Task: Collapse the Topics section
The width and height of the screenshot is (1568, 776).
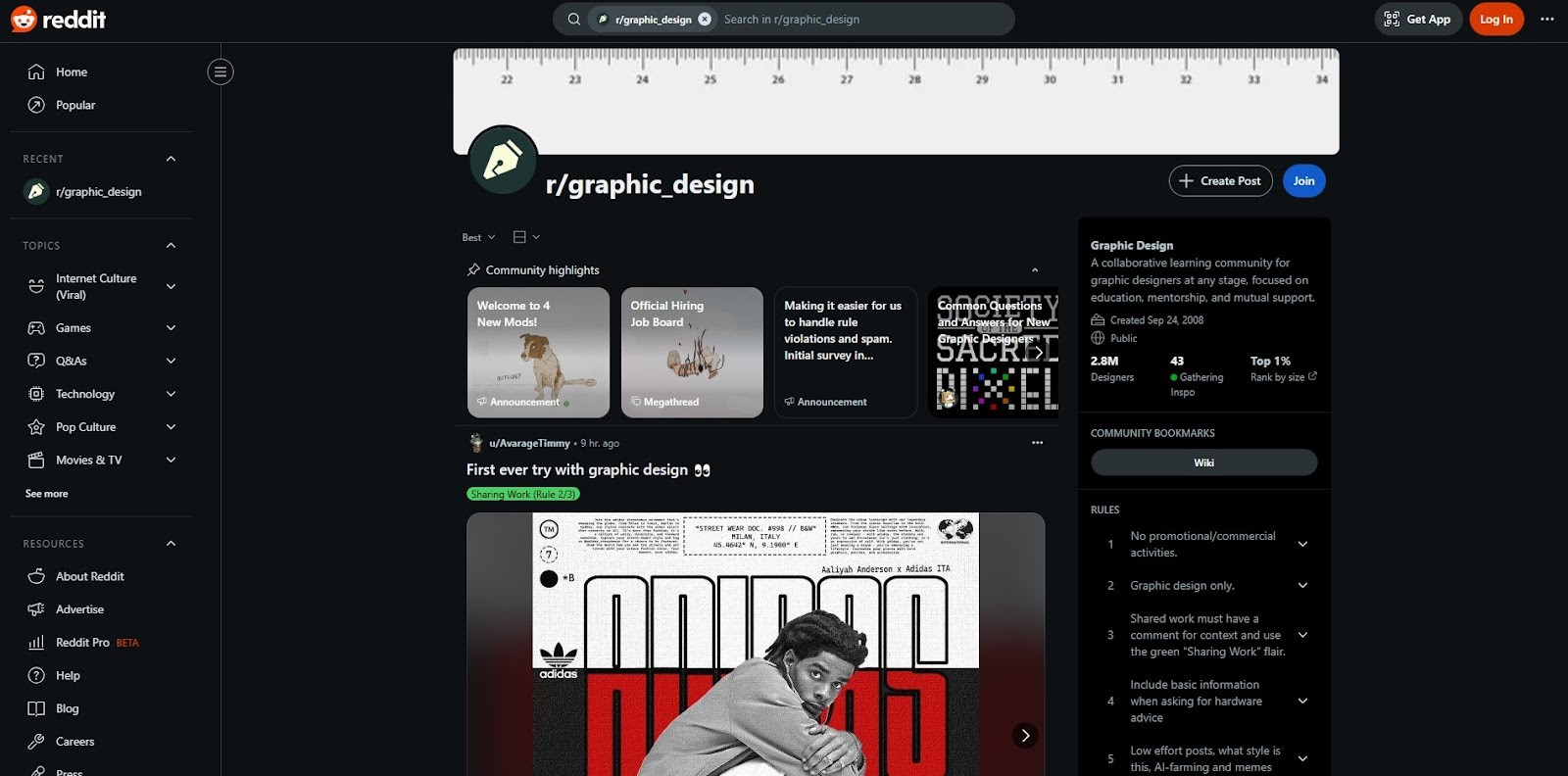Action: tap(171, 245)
